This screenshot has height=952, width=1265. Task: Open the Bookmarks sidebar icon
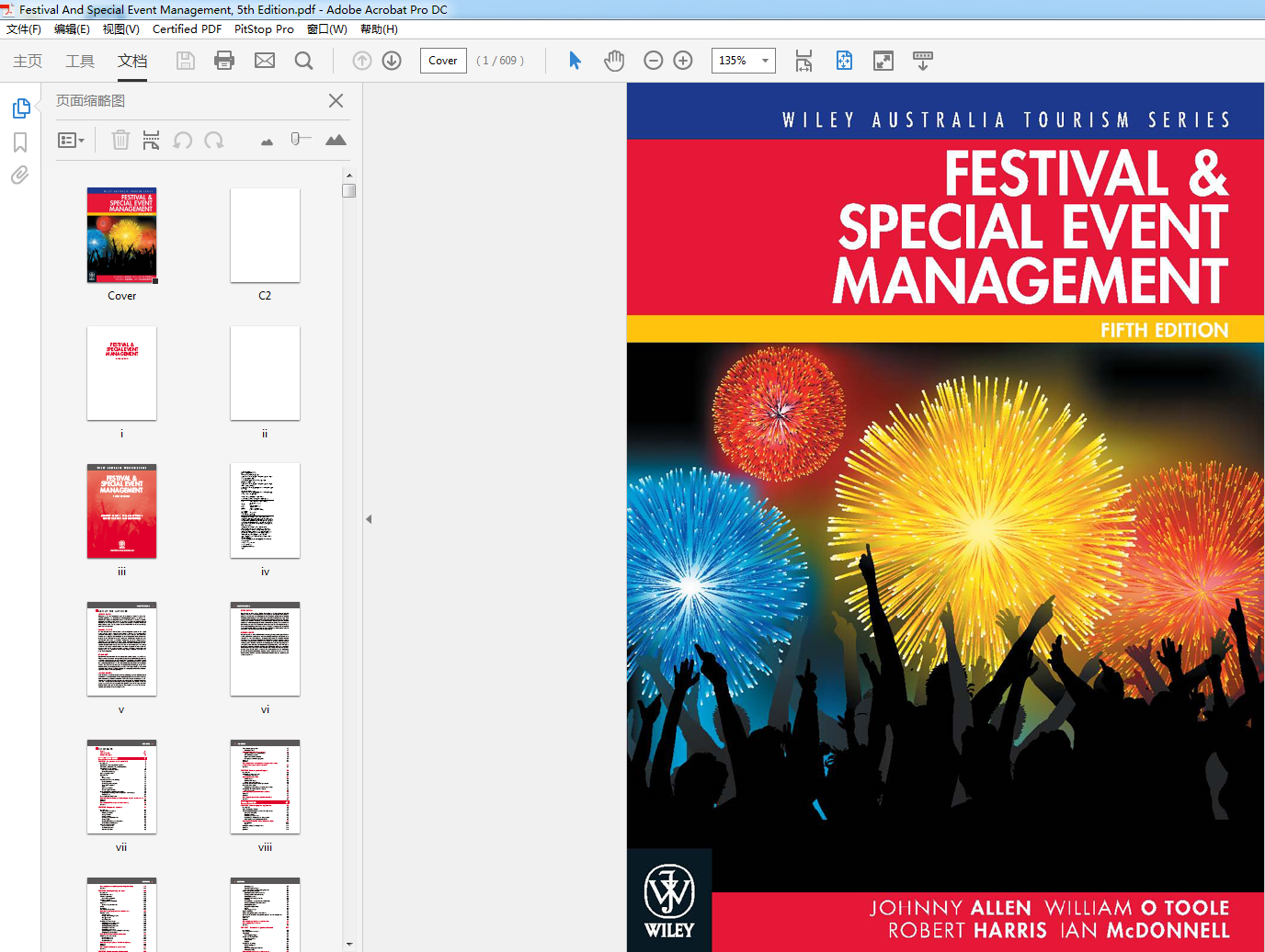click(x=20, y=142)
